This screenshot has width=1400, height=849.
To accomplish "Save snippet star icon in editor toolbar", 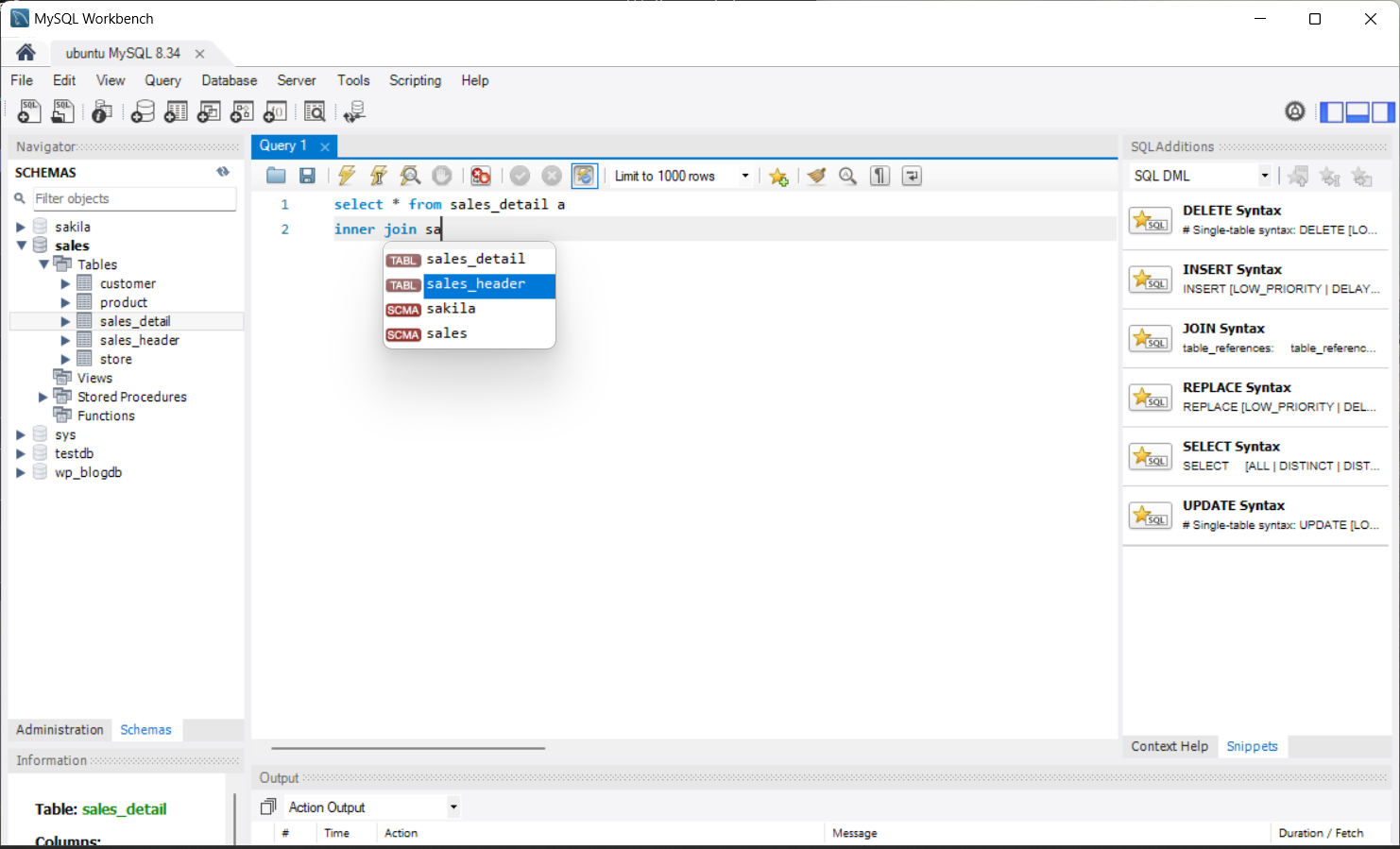I will pos(778,176).
